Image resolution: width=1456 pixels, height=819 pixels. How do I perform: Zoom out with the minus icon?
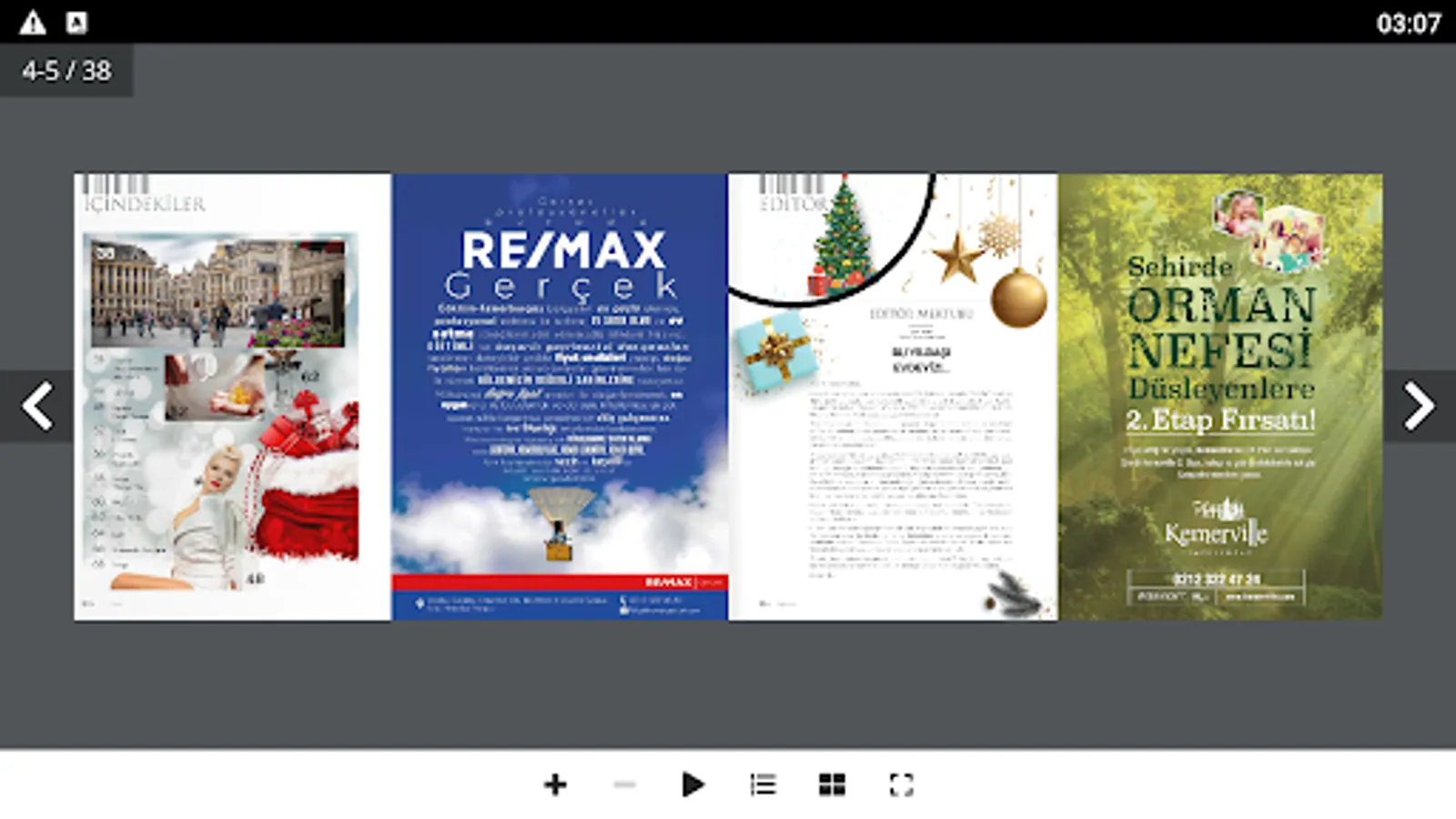pos(624,784)
